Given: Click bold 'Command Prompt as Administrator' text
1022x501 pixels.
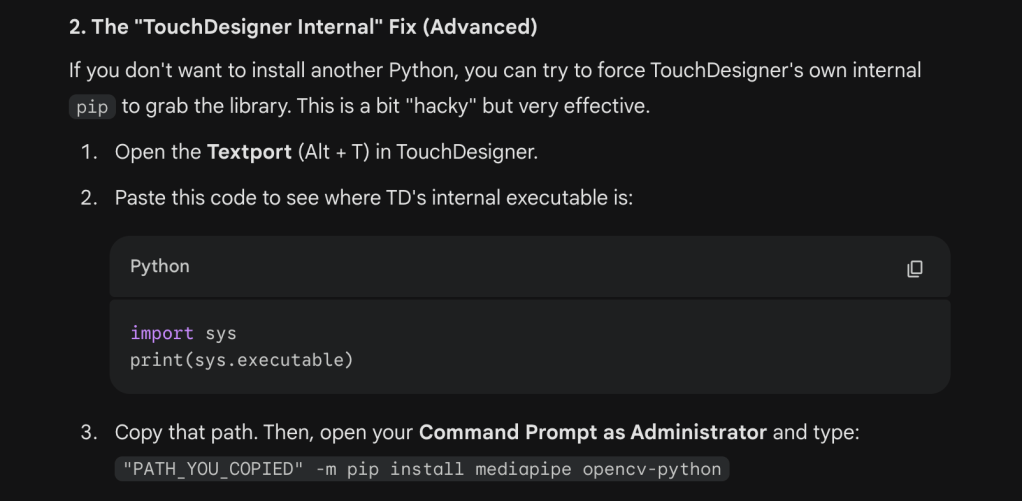Looking at the screenshot, I should pyautogui.click(x=592, y=433).
